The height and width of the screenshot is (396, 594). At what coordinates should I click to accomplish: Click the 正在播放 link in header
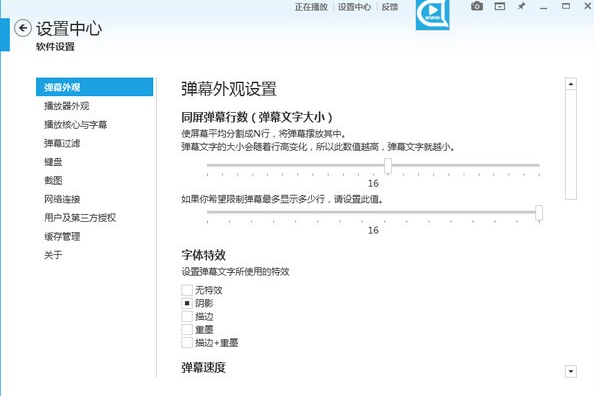[311, 7]
